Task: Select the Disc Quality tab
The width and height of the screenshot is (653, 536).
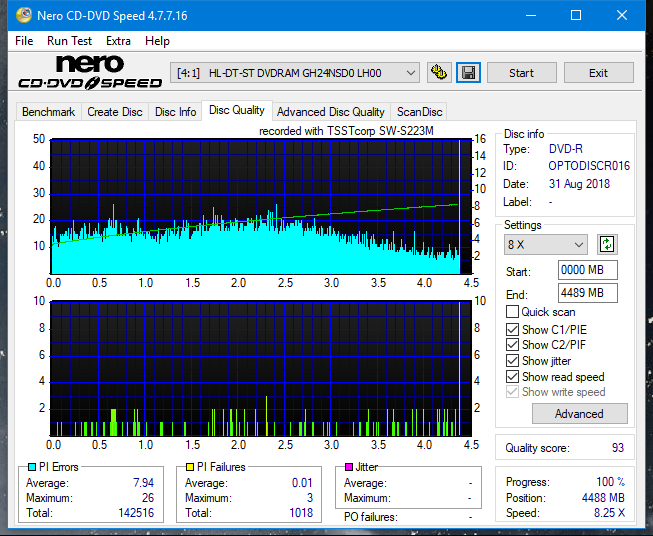Action: tap(237, 110)
